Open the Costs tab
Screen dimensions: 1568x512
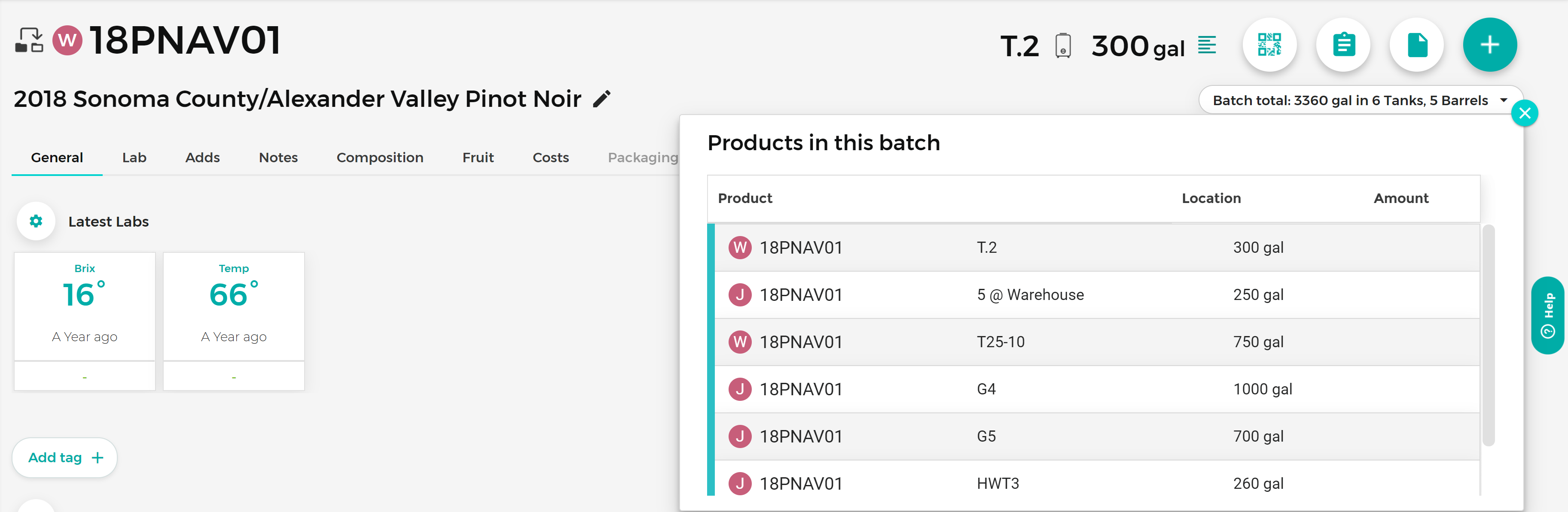click(x=550, y=158)
